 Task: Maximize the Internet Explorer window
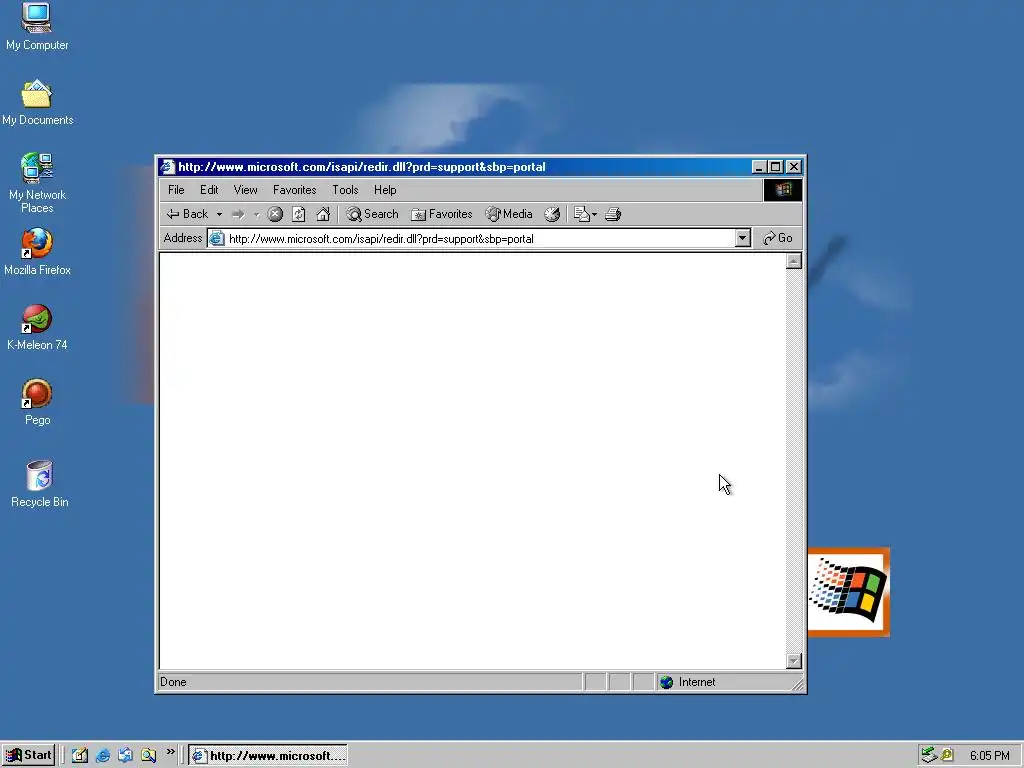click(775, 167)
